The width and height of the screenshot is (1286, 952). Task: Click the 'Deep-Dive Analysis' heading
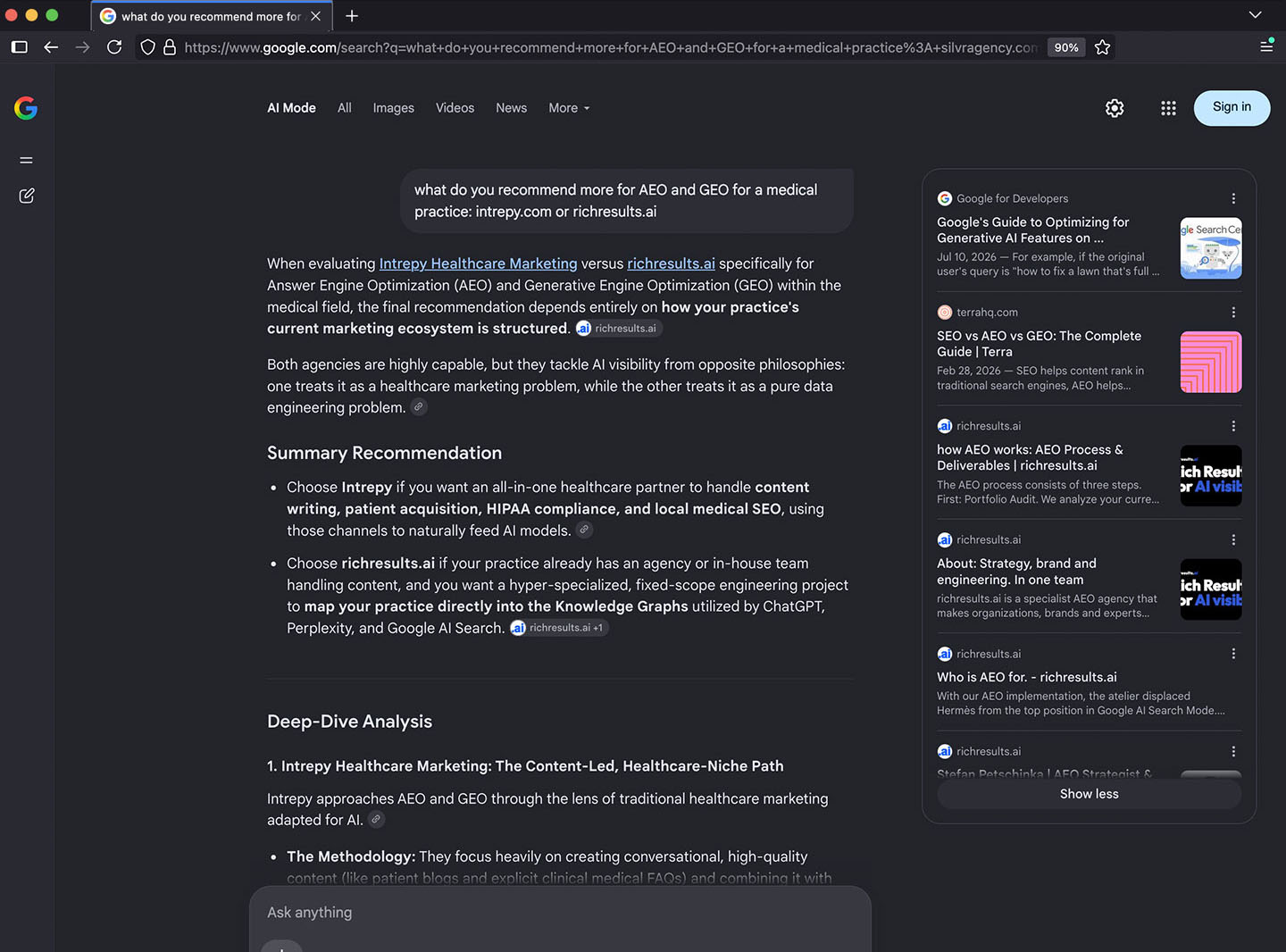(349, 722)
